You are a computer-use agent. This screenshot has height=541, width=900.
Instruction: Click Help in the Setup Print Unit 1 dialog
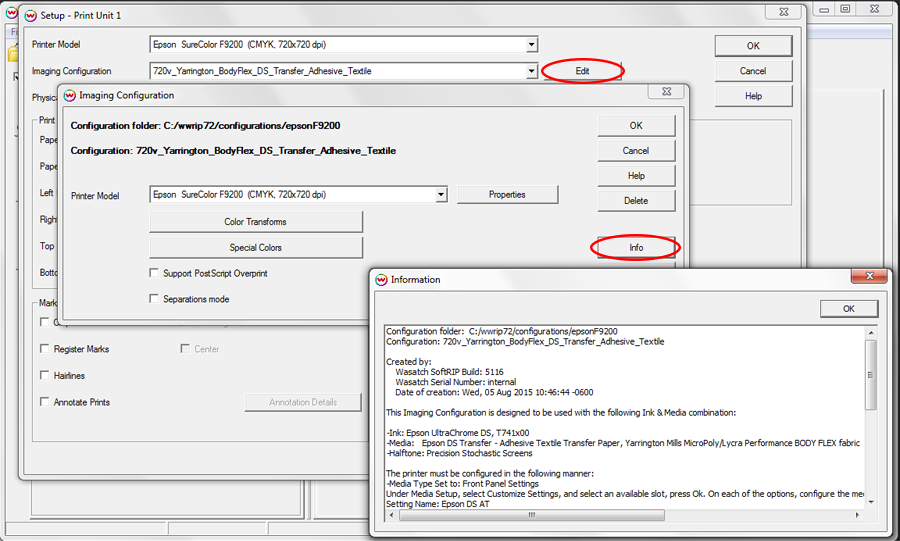[x=753, y=96]
